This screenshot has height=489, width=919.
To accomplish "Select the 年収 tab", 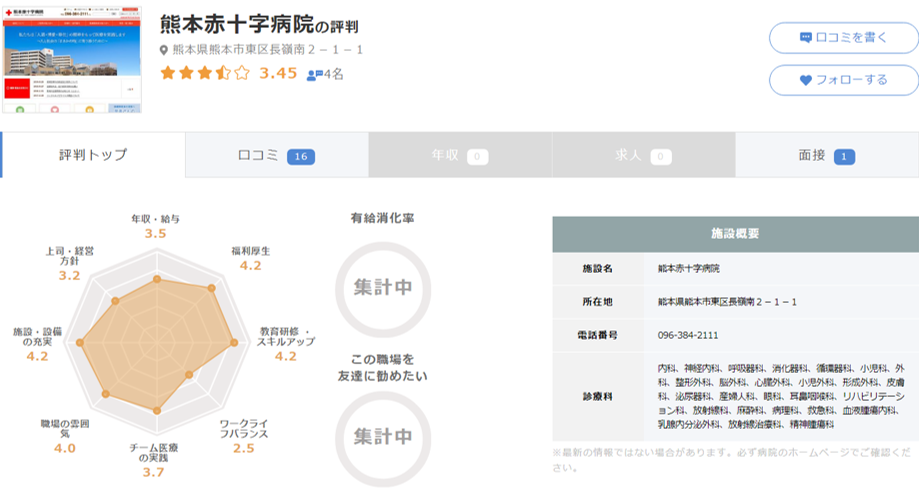I will (x=459, y=155).
